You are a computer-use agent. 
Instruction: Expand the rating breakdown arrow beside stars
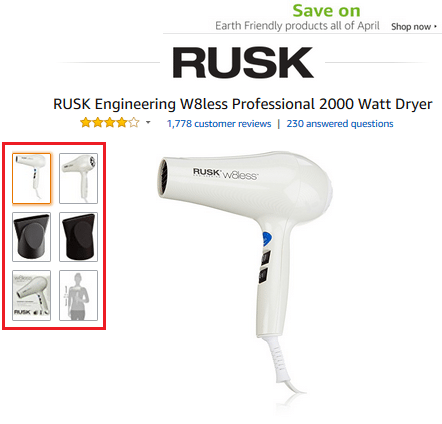[148, 123]
